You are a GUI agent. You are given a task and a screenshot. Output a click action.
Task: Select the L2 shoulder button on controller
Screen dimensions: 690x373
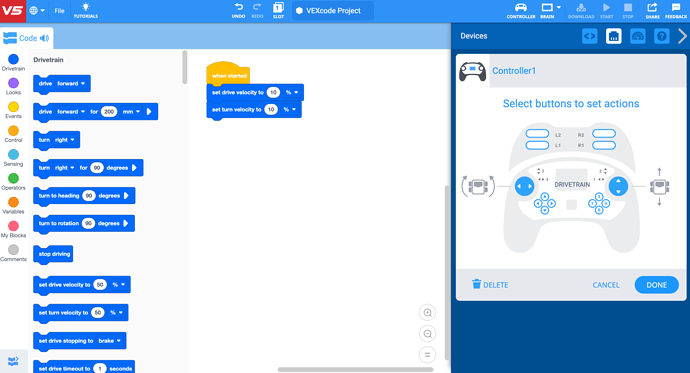537,134
